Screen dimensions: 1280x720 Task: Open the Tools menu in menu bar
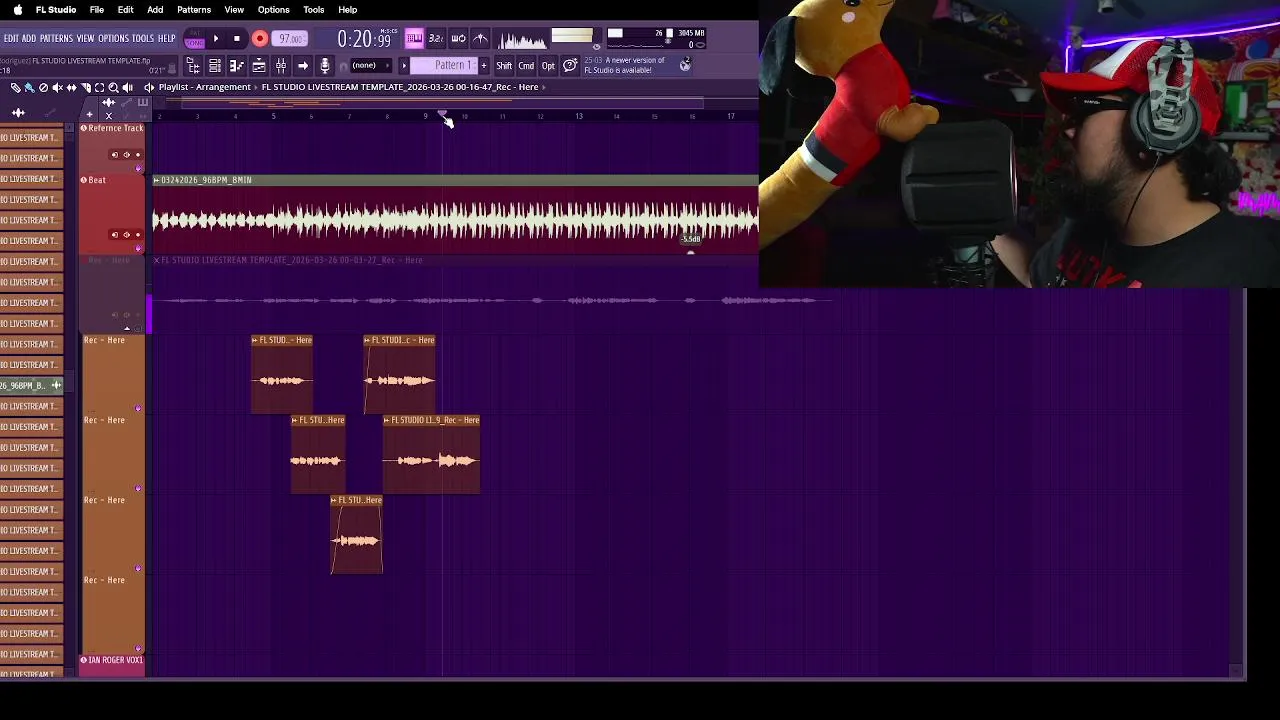pos(314,10)
